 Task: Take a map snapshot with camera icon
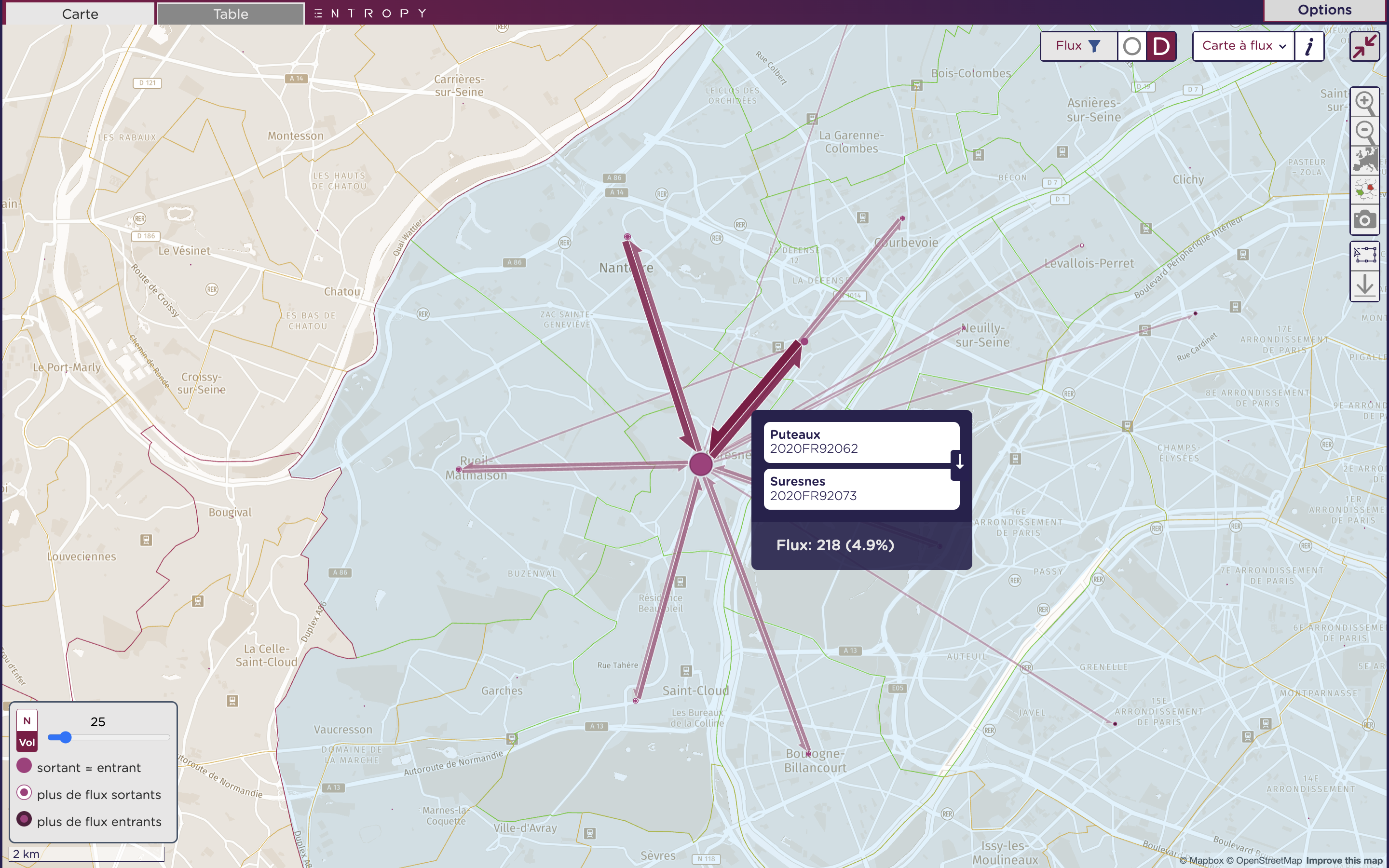point(1364,219)
